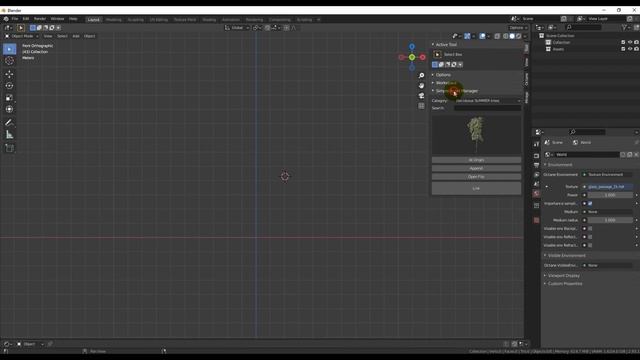Enable the Visible env Backplate checkbox
This screenshot has width=640, height=360.
(590, 229)
